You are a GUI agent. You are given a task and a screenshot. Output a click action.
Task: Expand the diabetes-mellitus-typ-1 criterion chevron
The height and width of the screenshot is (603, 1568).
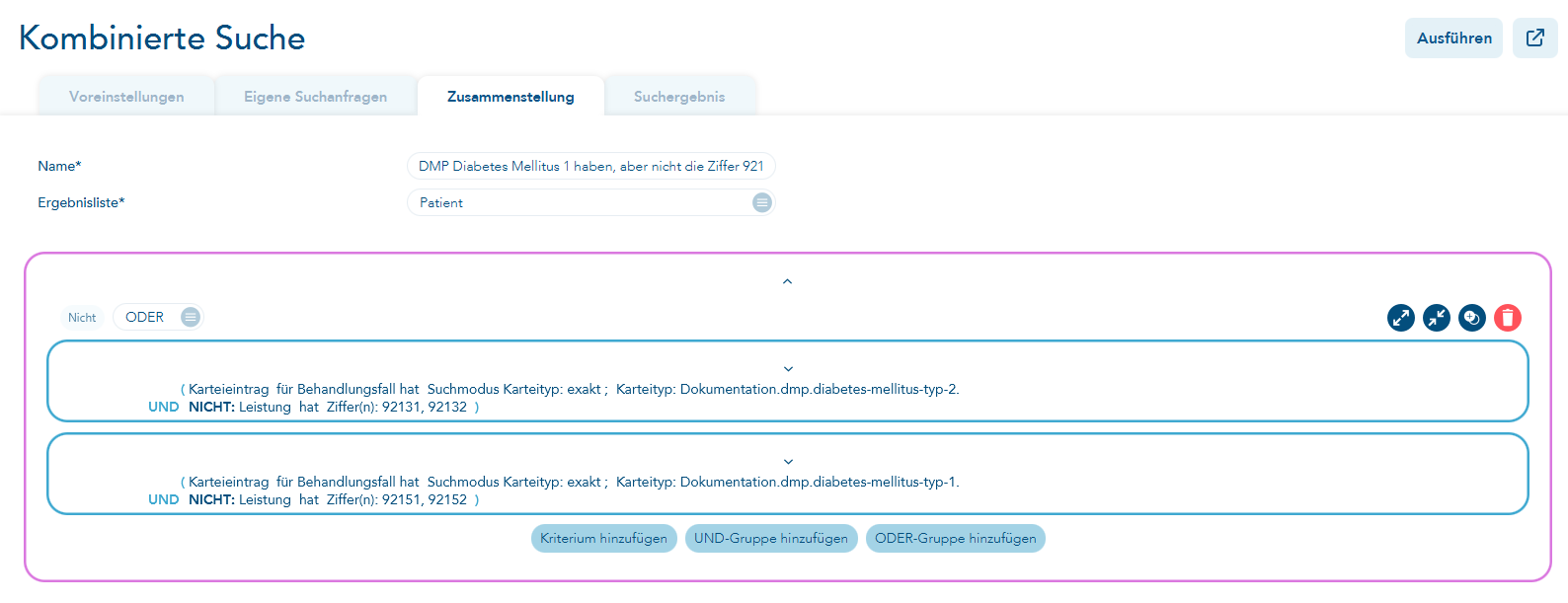click(x=788, y=462)
